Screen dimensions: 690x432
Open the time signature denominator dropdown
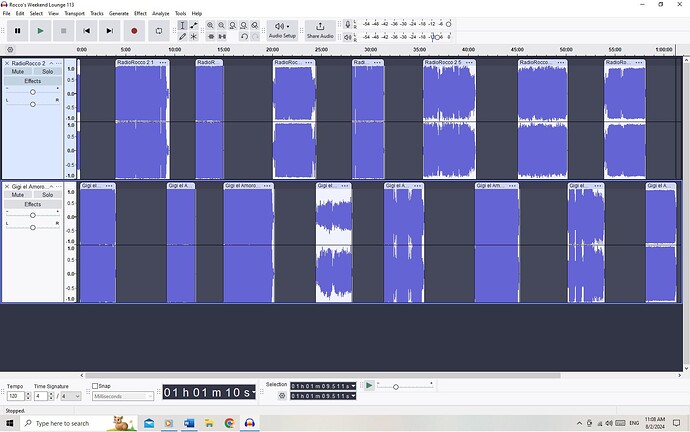click(x=71, y=396)
